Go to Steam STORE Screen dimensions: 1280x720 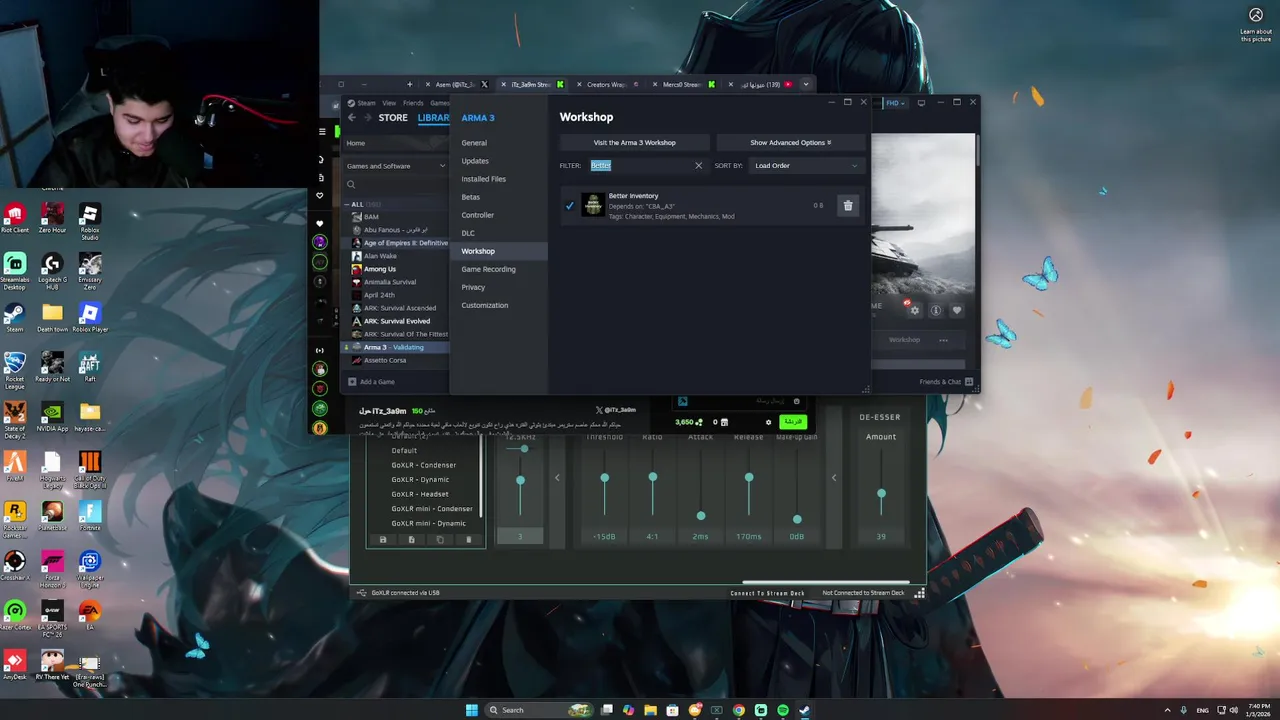click(x=393, y=118)
